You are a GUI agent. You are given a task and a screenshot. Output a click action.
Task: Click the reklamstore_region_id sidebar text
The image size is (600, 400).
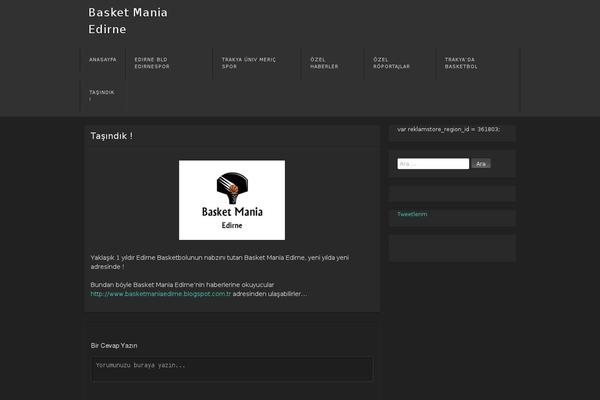coord(448,129)
